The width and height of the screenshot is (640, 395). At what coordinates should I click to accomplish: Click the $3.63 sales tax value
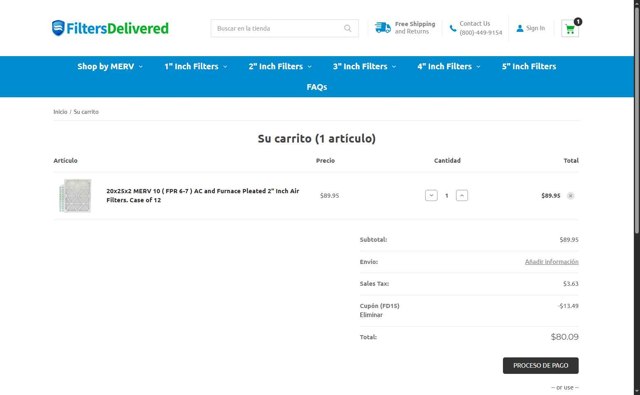pos(571,284)
